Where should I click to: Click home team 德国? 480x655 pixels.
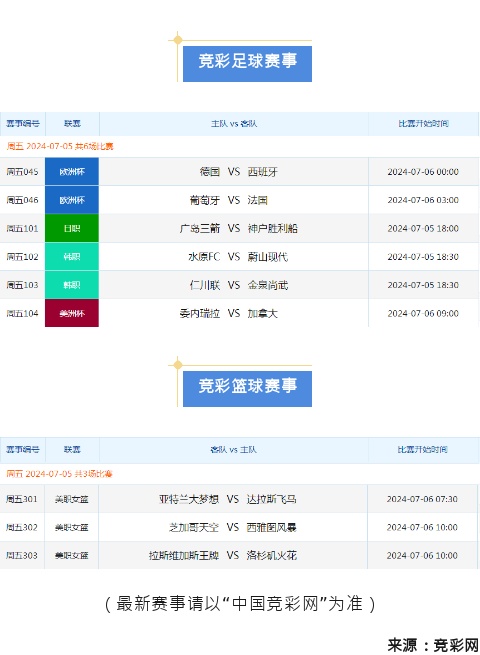(210, 172)
